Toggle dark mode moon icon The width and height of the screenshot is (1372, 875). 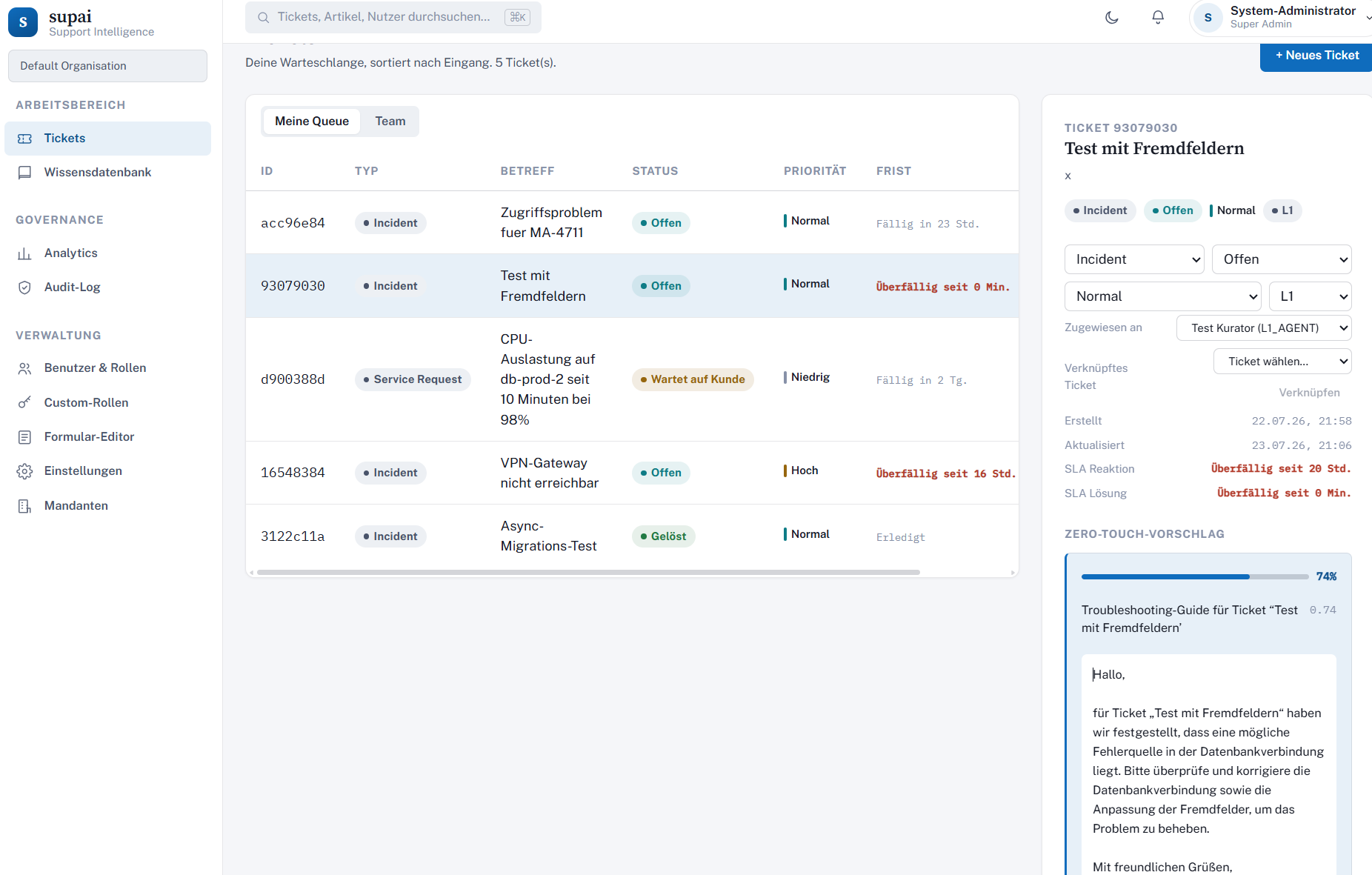(1111, 17)
